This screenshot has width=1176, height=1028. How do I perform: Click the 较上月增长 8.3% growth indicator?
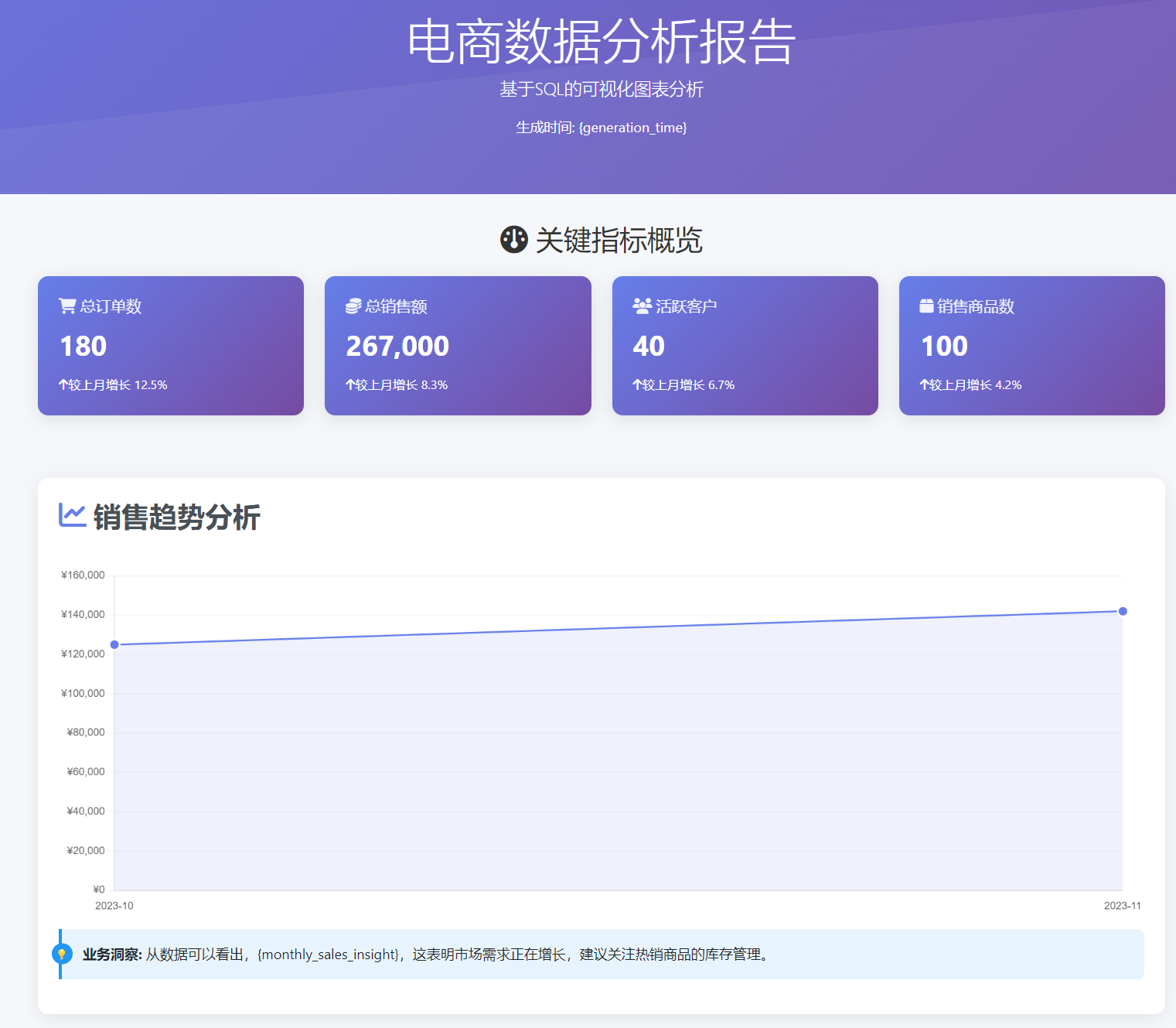point(397,384)
